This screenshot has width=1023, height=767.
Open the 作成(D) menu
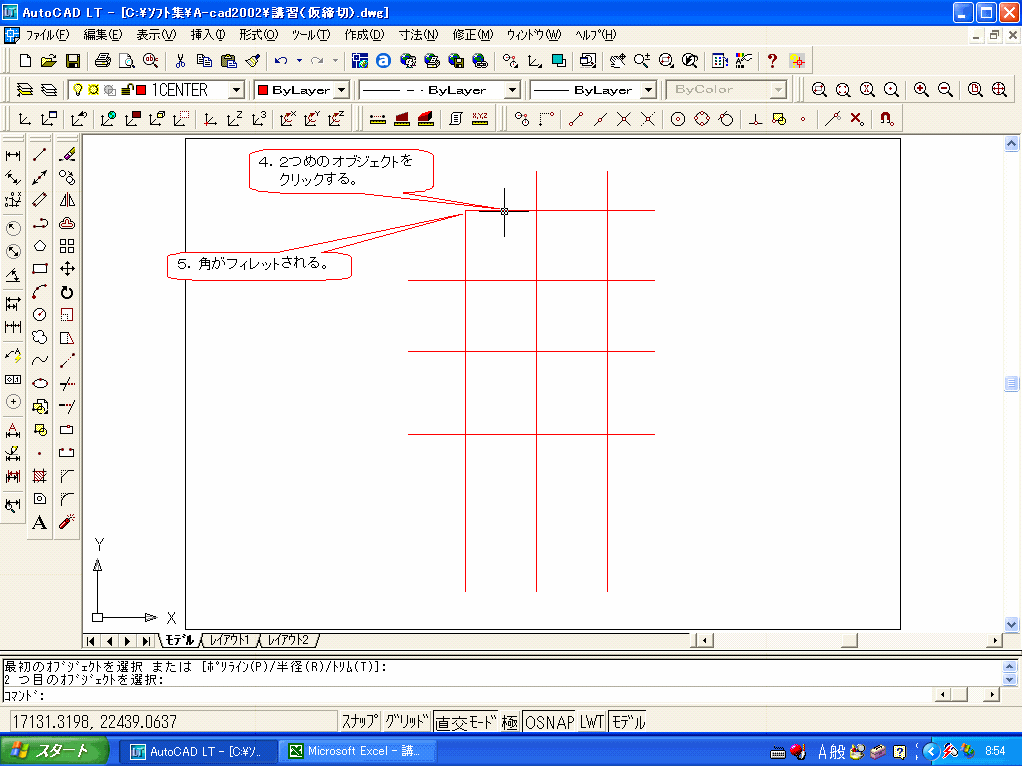point(364,35)
